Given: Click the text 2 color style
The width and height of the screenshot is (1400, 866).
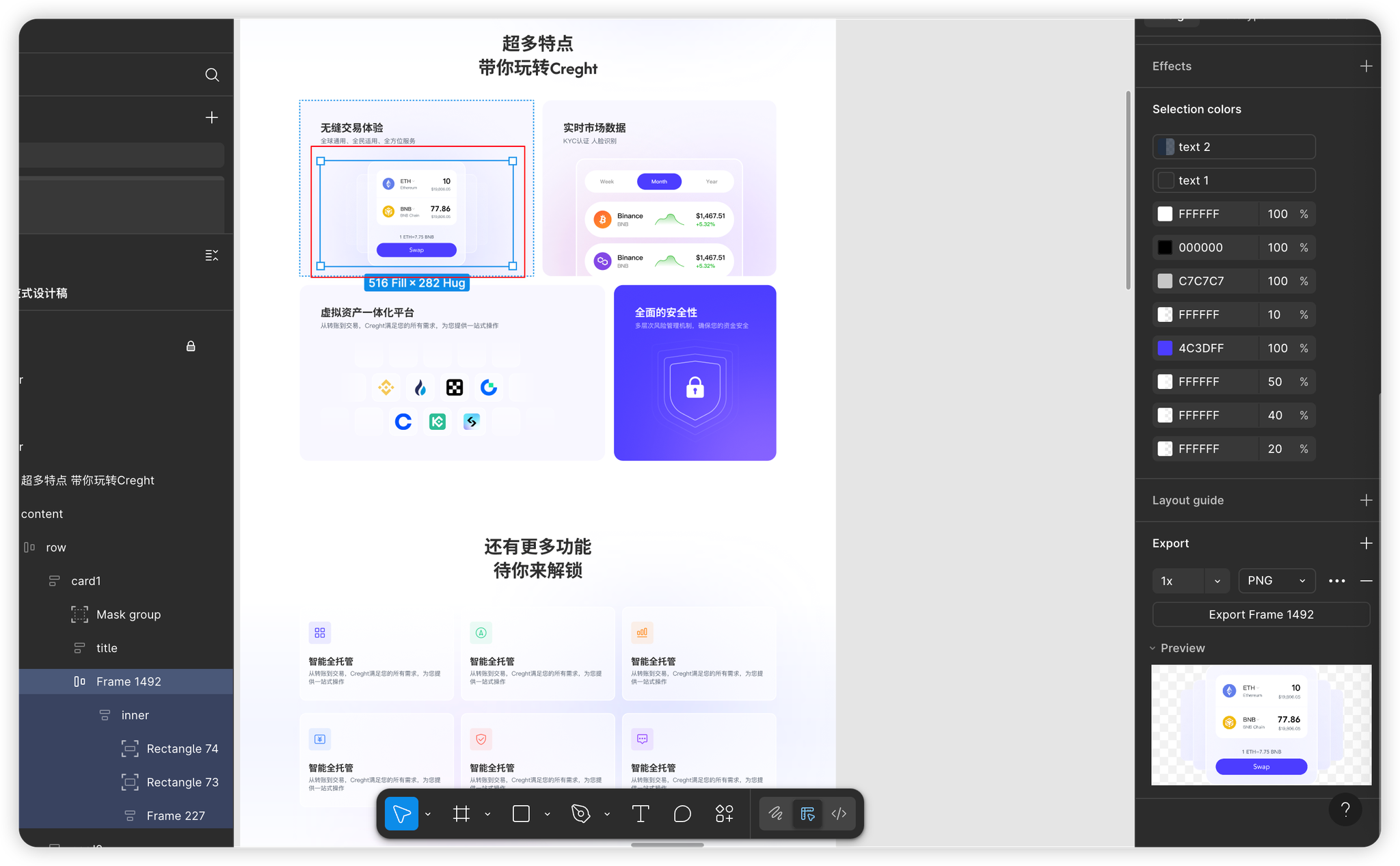Looking at the screenshot, I should click(1234, 147).
